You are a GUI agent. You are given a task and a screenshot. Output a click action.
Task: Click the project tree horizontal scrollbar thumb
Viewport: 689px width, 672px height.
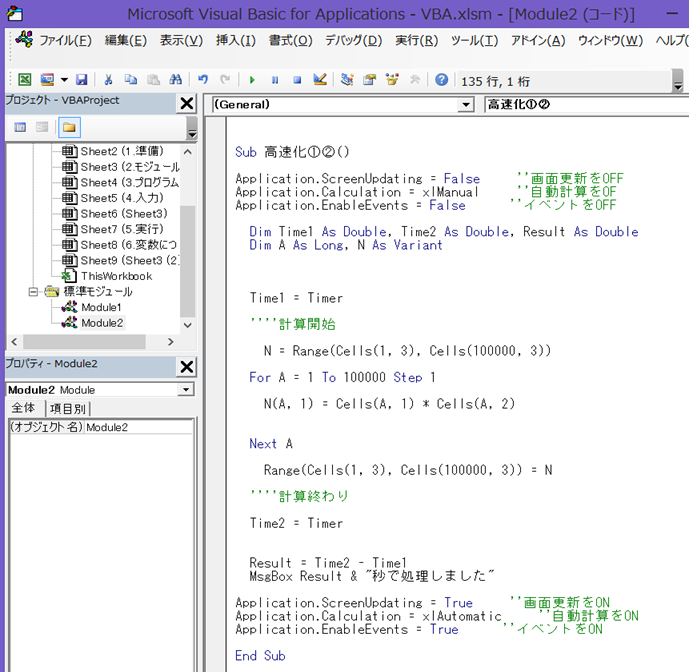coord(84,341)
